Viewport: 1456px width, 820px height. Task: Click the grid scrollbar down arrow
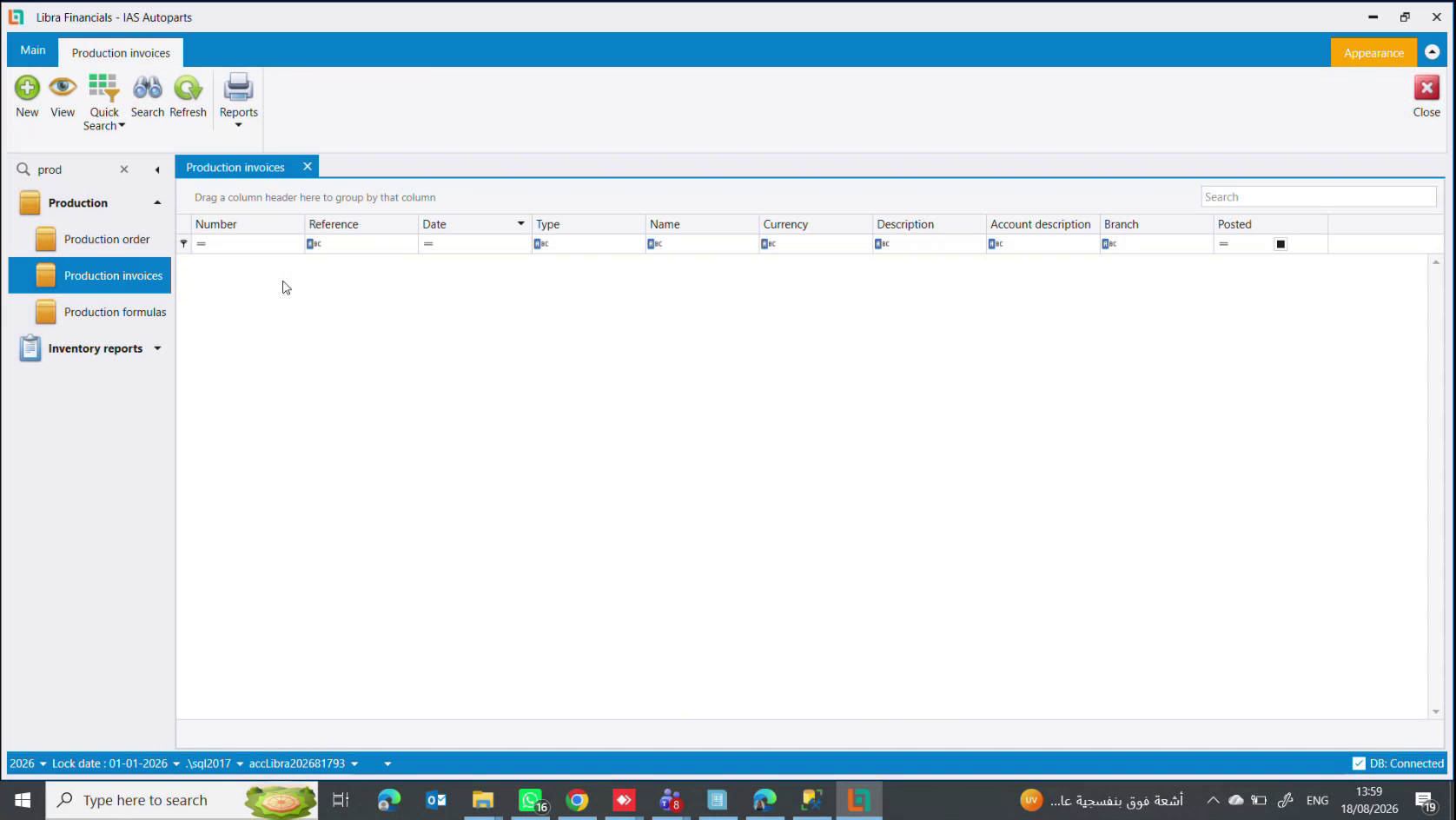tap(1435, 711)
